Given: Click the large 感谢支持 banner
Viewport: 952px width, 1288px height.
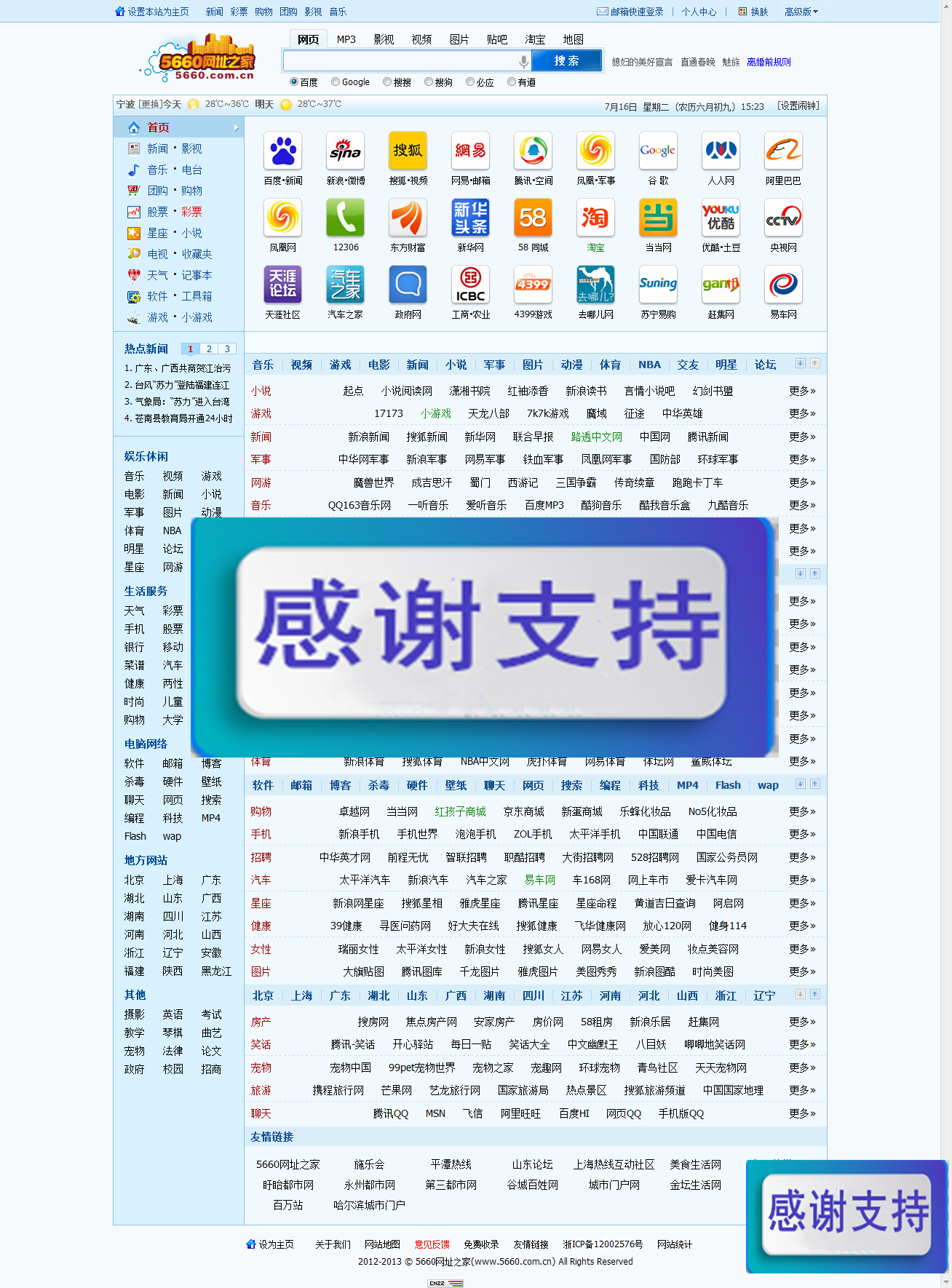Looking at the screenshot, I should coord(485,637).
